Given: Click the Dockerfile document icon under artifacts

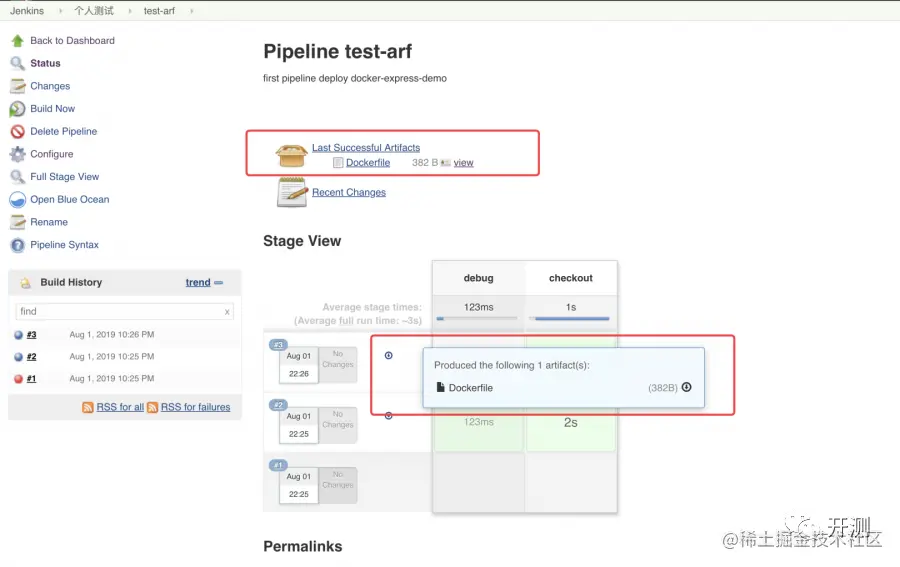Looking at the screenshot, I should [x=338, y=163].
